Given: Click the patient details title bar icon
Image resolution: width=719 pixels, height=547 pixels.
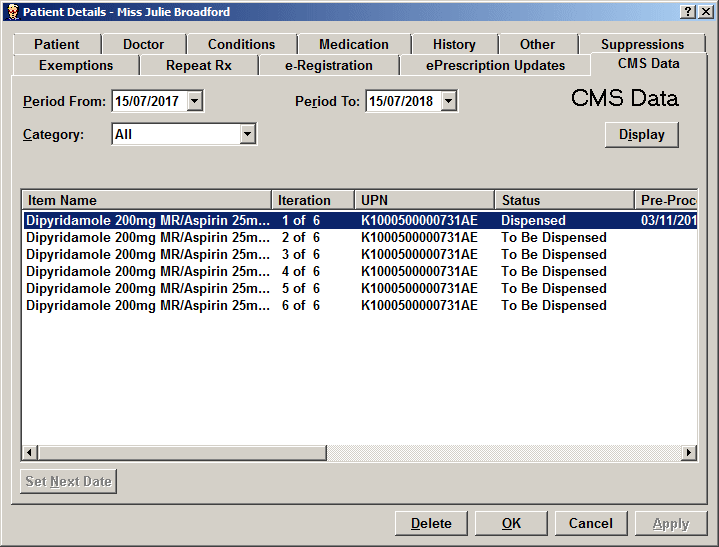Looking at the screenshot, I should tap(11, 11).
